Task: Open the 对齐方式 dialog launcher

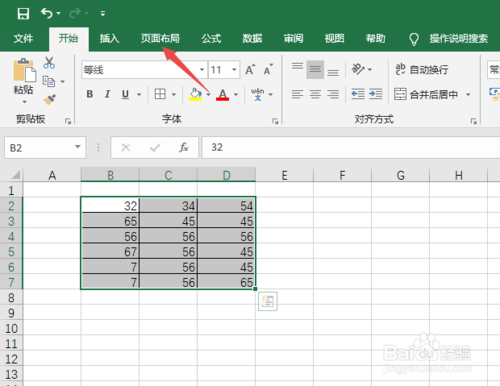Action: (x=474, y=121)
